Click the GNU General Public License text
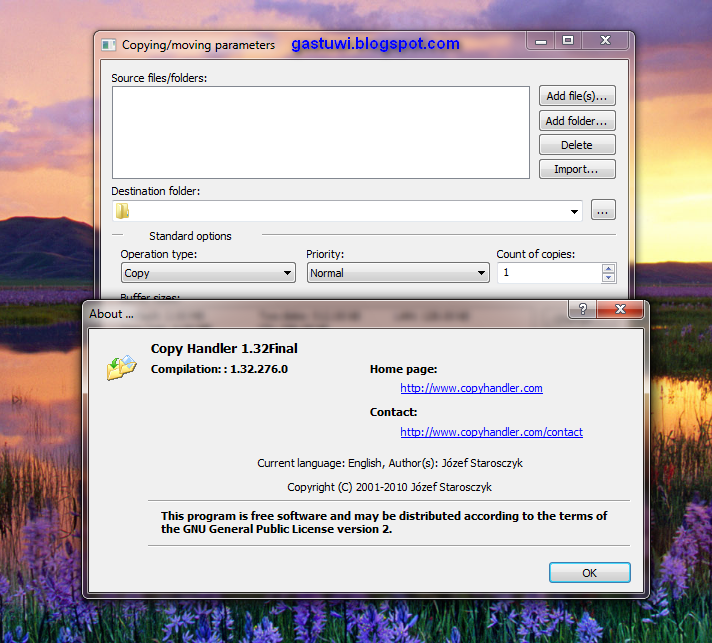Viewport: 712px width, 643px height. point(384,522)
